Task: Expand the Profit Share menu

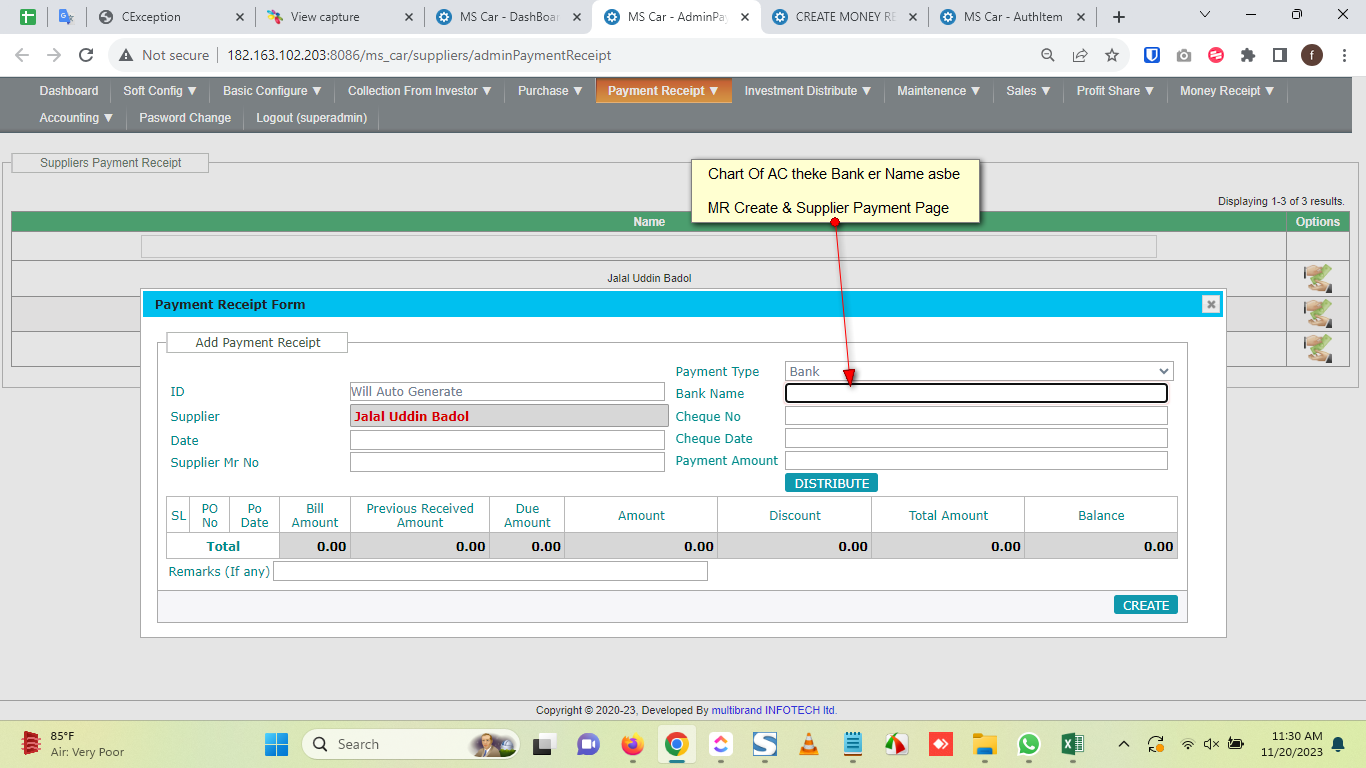Action: coord(1115,91)
